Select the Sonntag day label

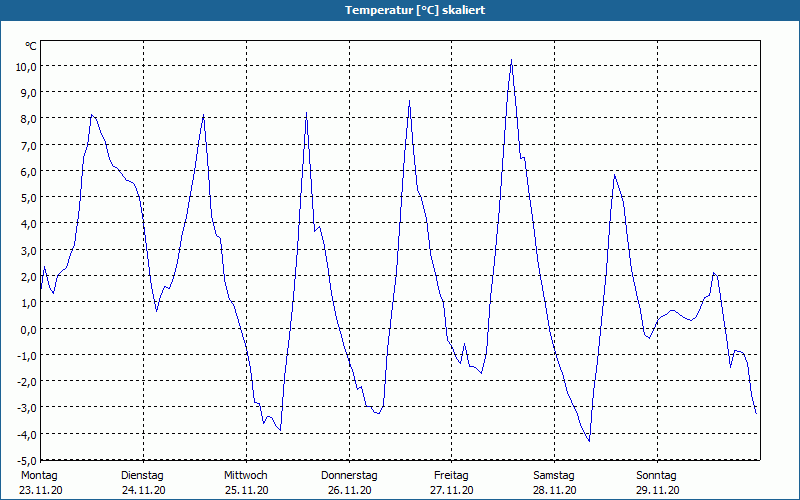(x=656, y=476)
